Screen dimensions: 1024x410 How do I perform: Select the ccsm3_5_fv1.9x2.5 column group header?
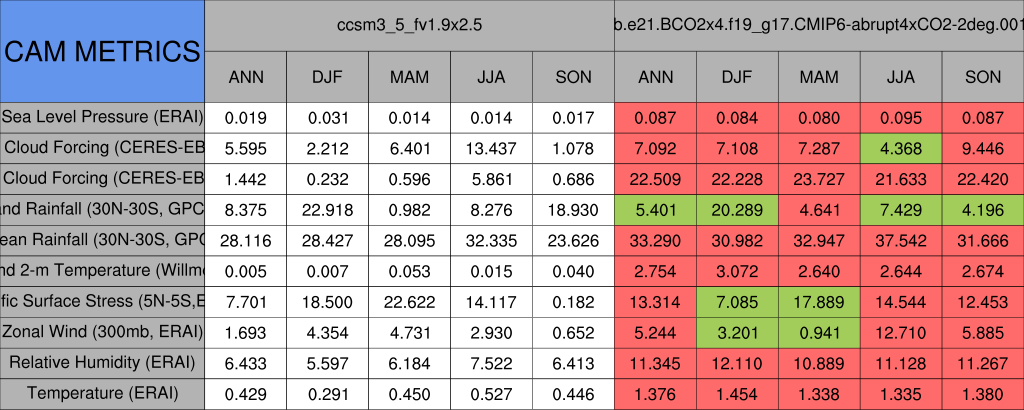pos(410,25)
